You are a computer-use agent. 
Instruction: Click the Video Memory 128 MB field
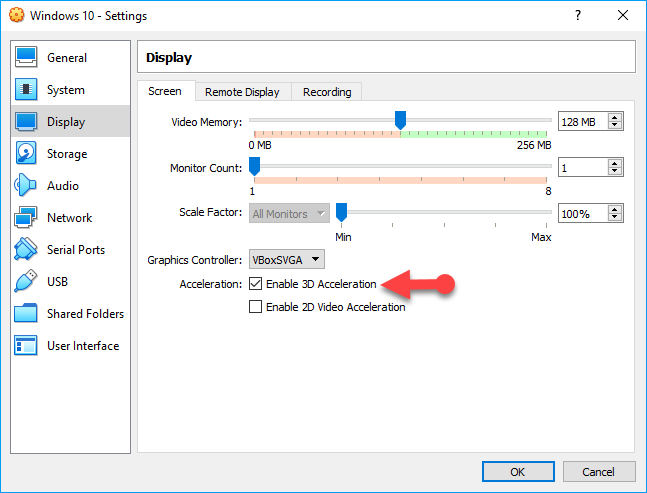coord(582,121)
